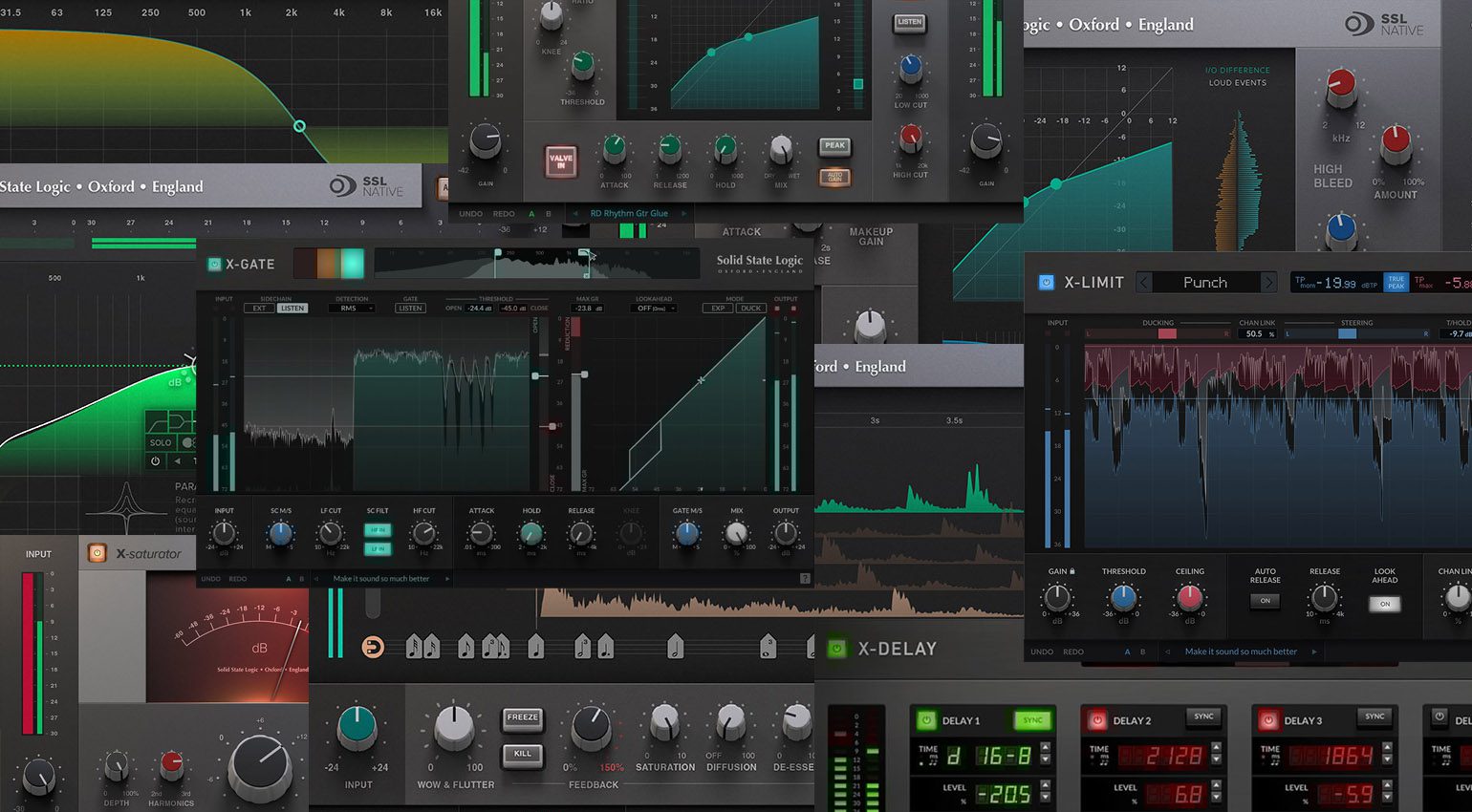Click UNDO in X-GATE
Image resolution: width=1472 pixels, height=812 pixels.
pyautogui.click(x=210, y=579)
